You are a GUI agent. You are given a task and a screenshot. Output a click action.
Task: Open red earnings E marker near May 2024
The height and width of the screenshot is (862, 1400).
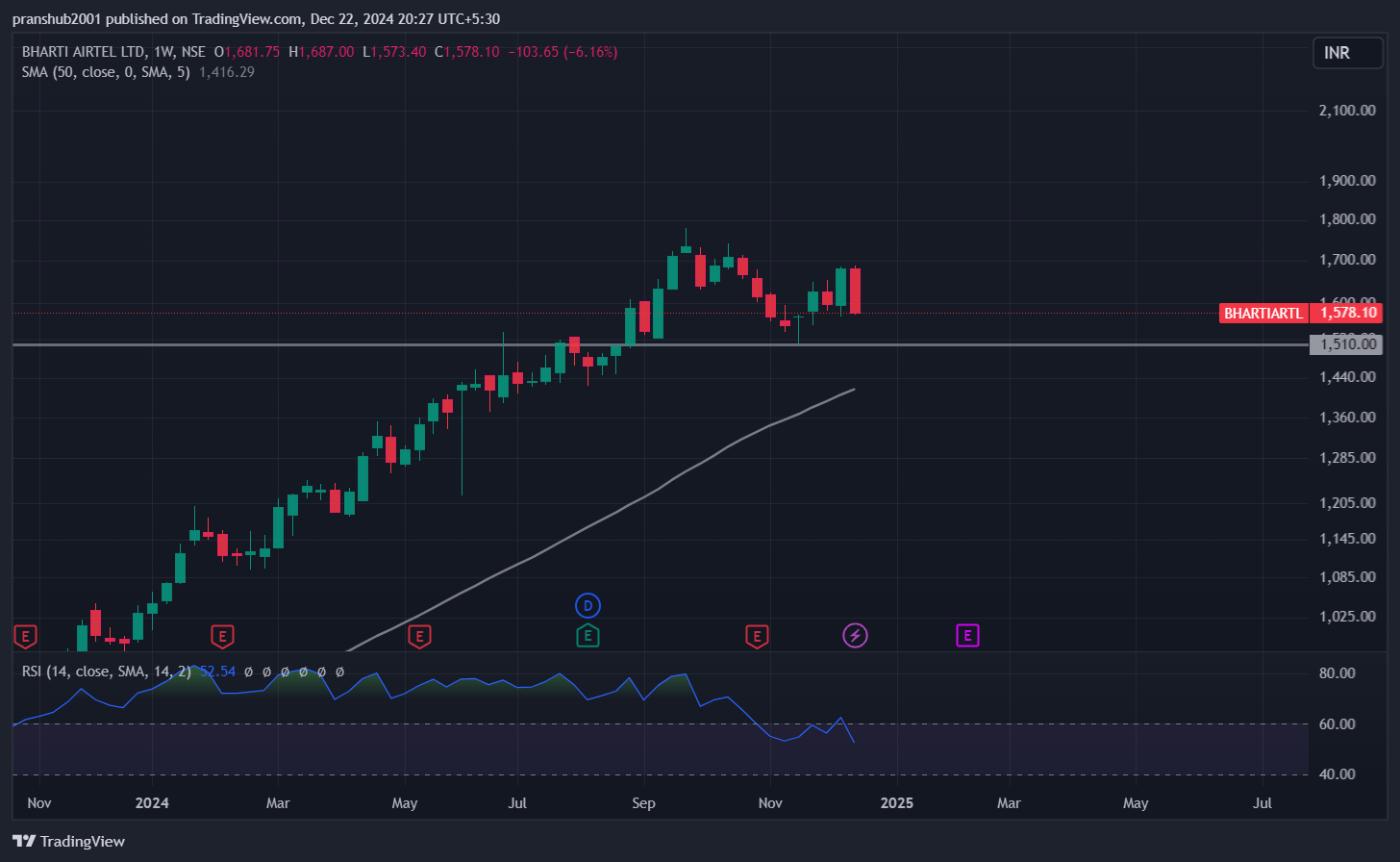(x=419, y=636)
